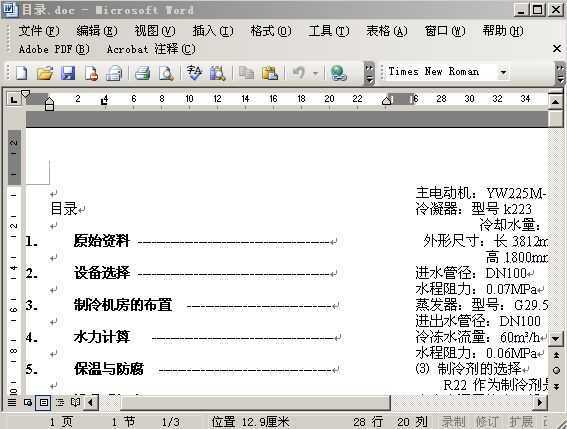The width and height of the screenshot is (567, 429).
Task: Click the 设备选择 table of contents entry
Action: (102, 273)
